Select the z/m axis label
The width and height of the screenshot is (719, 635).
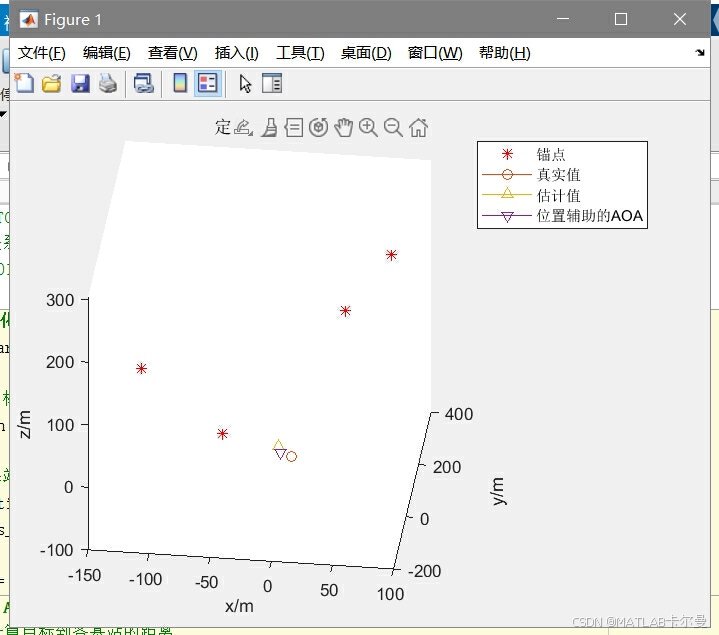tap(24, 425)
